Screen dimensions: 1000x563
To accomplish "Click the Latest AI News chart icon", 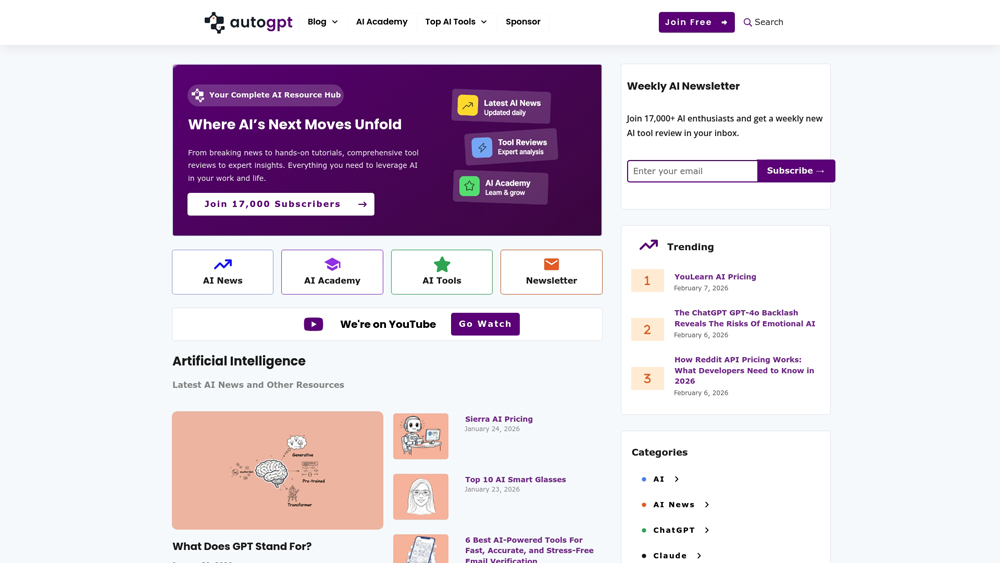I will point(467,105).
